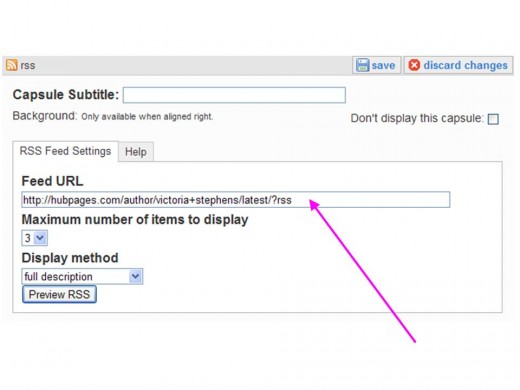
Task: Click the value 3 in items dropdown
Action: pos(28,238)
